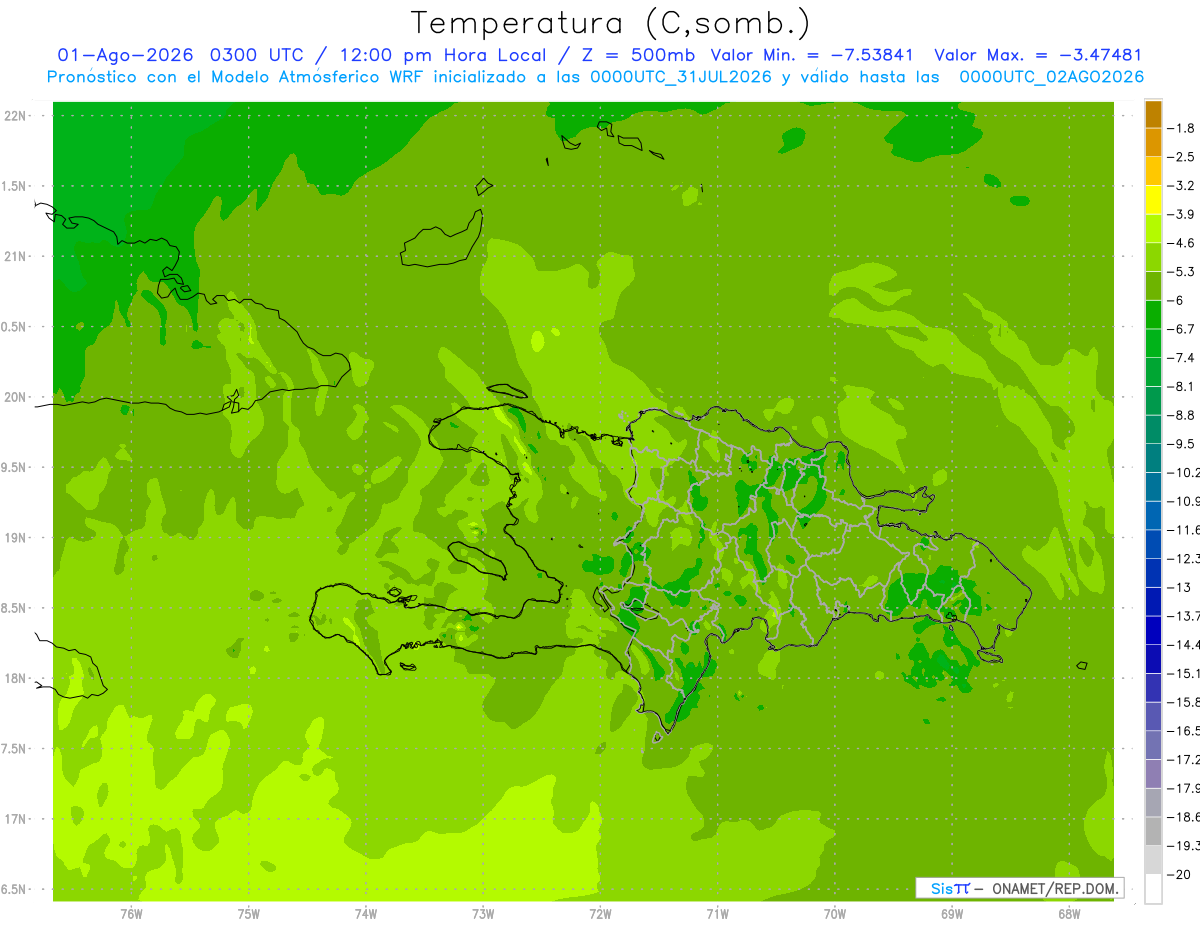Click the '74W' longitude axis label
The height and width of the screenshot is (927, 1200).
[366, 914]
